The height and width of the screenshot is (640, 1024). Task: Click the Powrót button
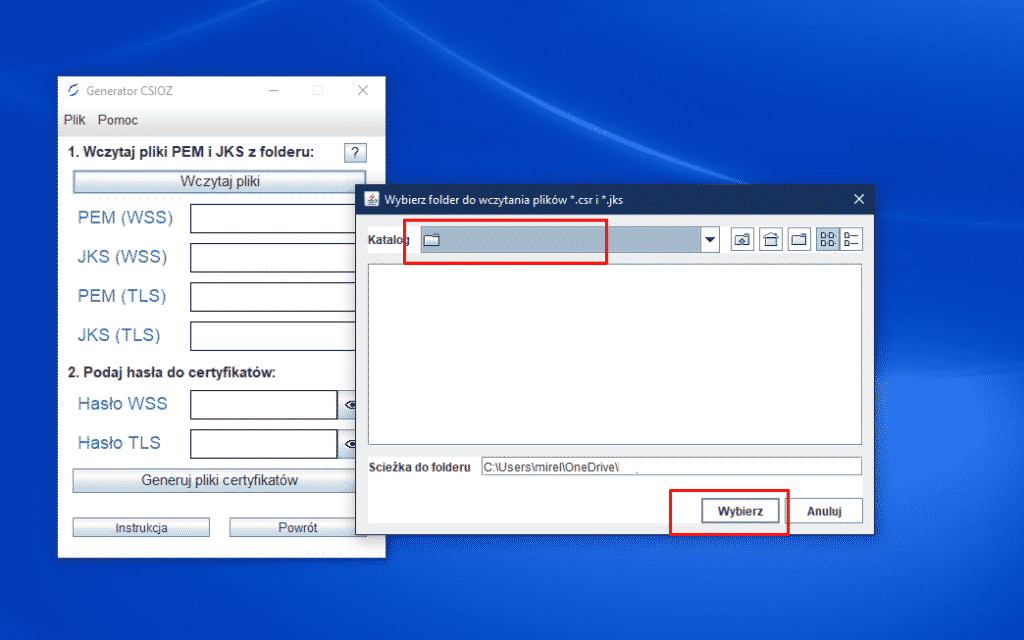[293, 528]
